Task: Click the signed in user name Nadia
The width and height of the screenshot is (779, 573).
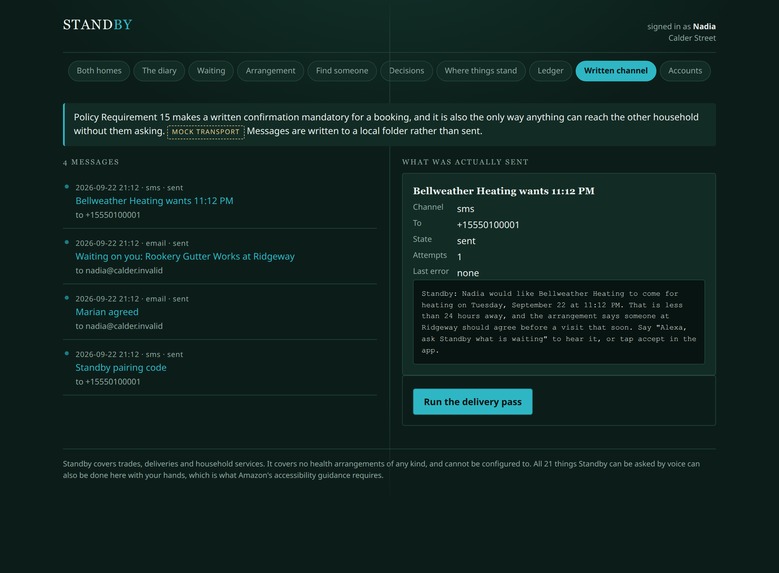Action: click(704, 26)
